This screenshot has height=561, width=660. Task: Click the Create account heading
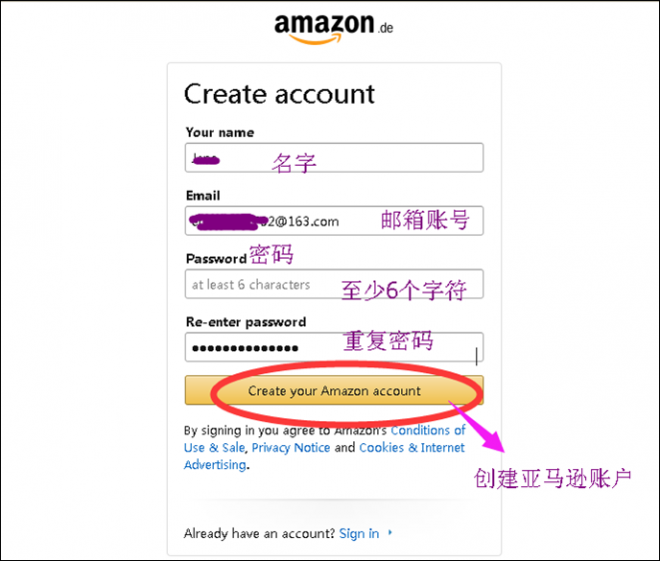[x=279, y=94]
